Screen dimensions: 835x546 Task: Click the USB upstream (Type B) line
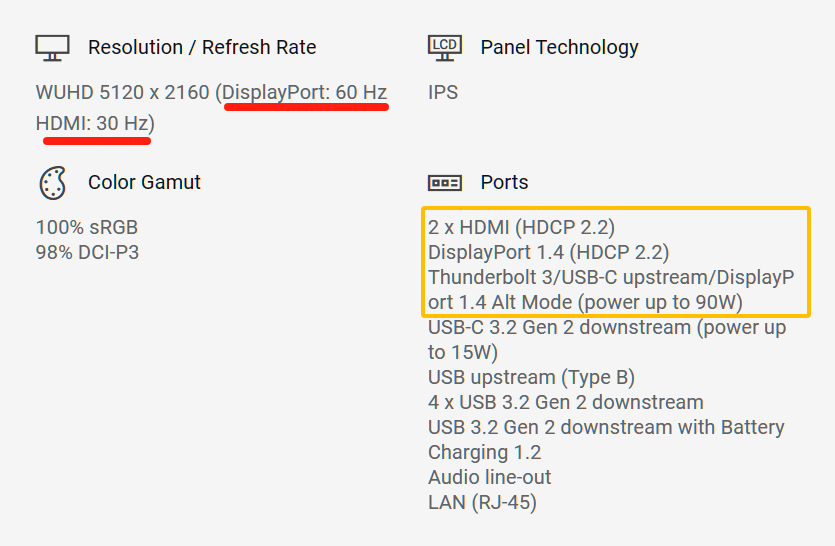pos(531,378)
